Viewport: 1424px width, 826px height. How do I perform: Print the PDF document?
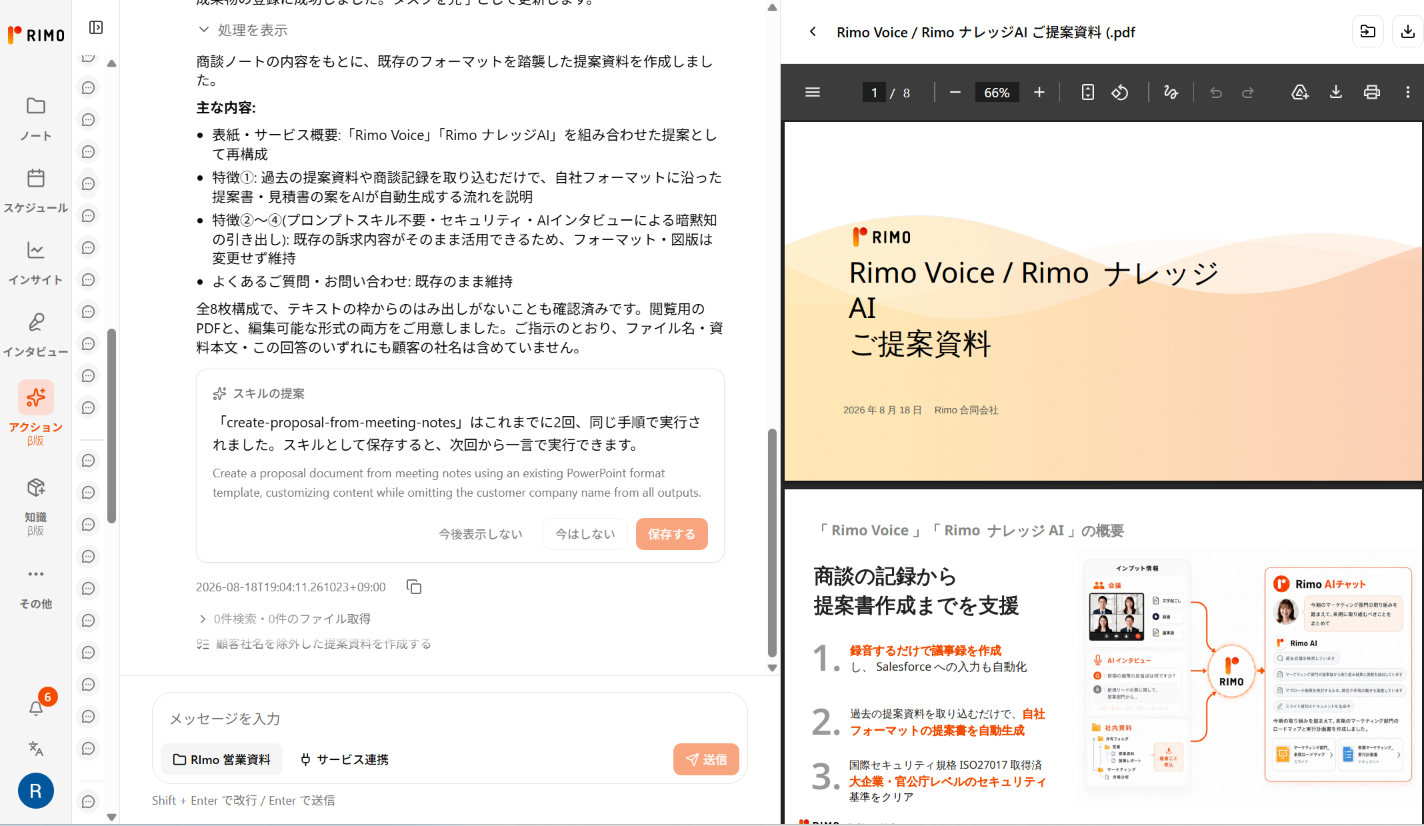click(x=1372, y=92)
